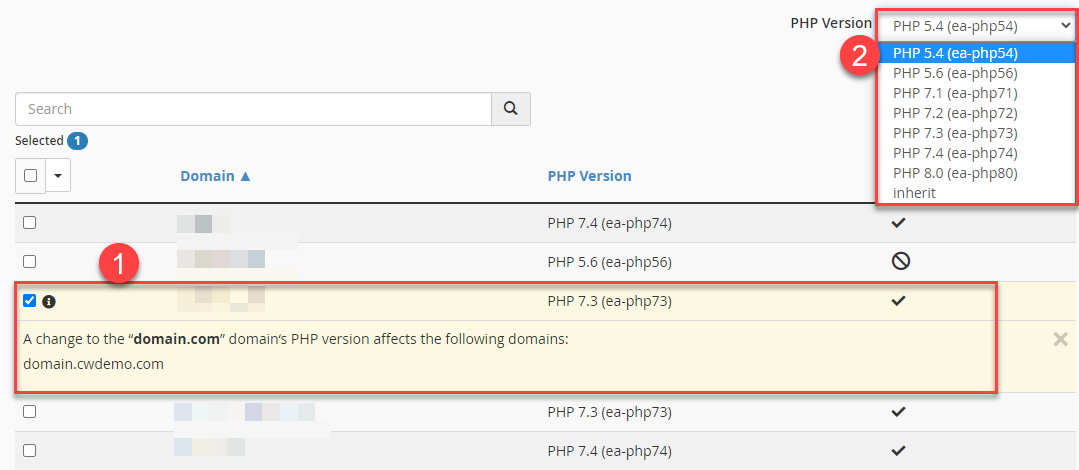The image size is (1079, 470).
Task: Open the bulk selection dropdown arrow
Action: pyautogui.click(x=57, y=176)
